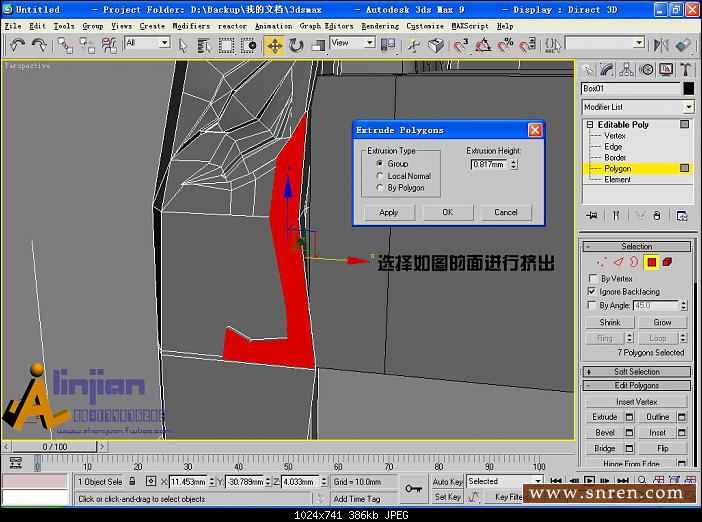Open the Hierarchy panel icon

point(627,69)
